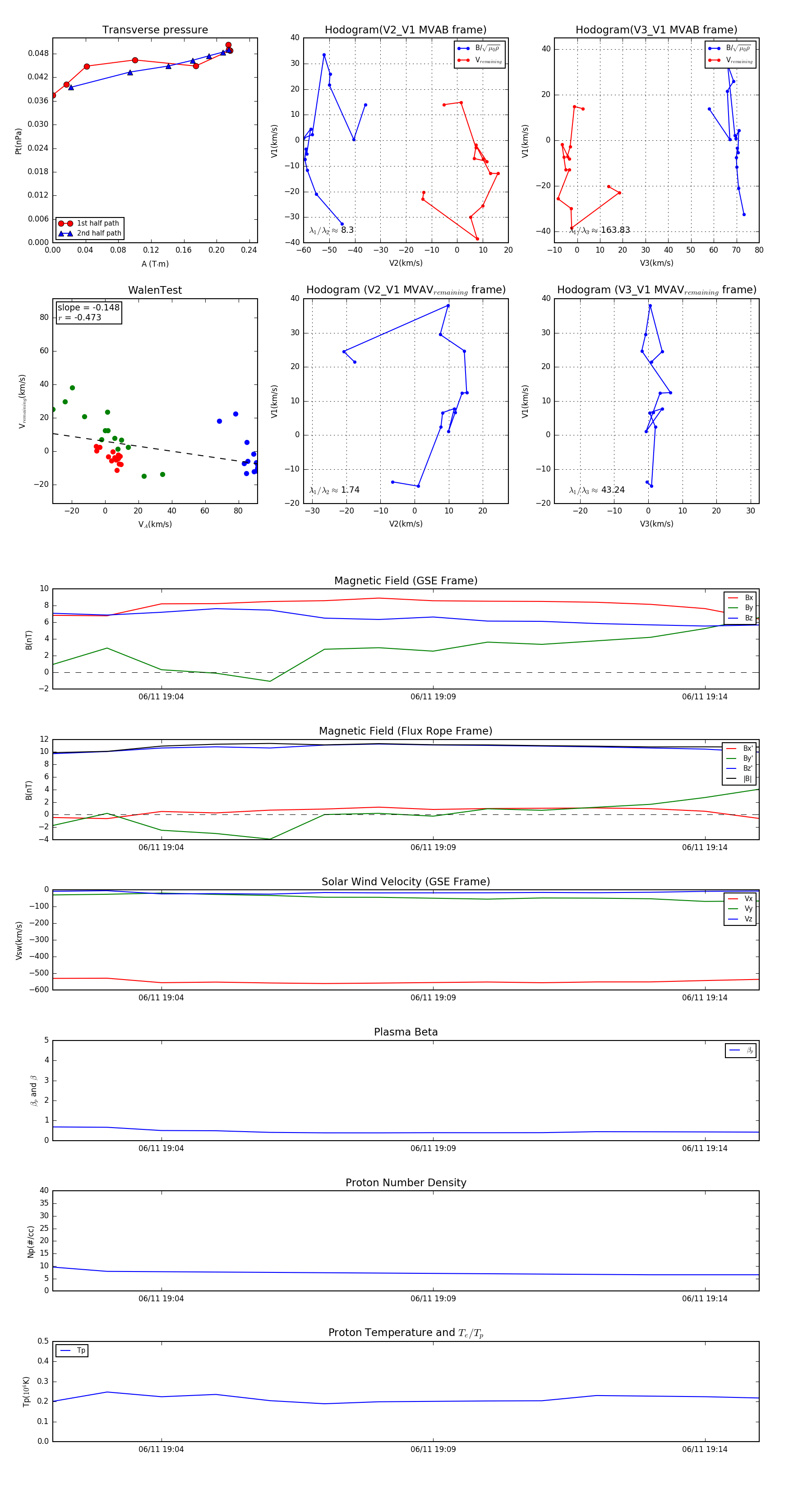Screen dimensions: 812x1489
Task: Click the "V remaining(km/s)" y-axis label
Action: [22, 401]
